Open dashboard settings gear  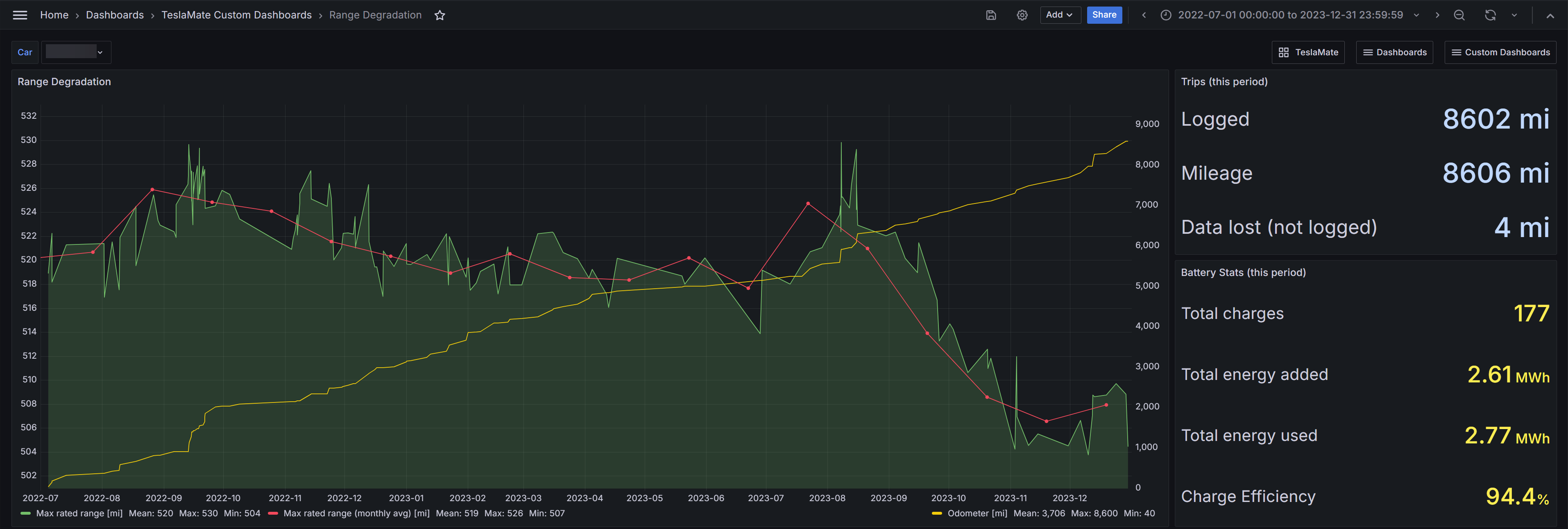point(1022,15)
